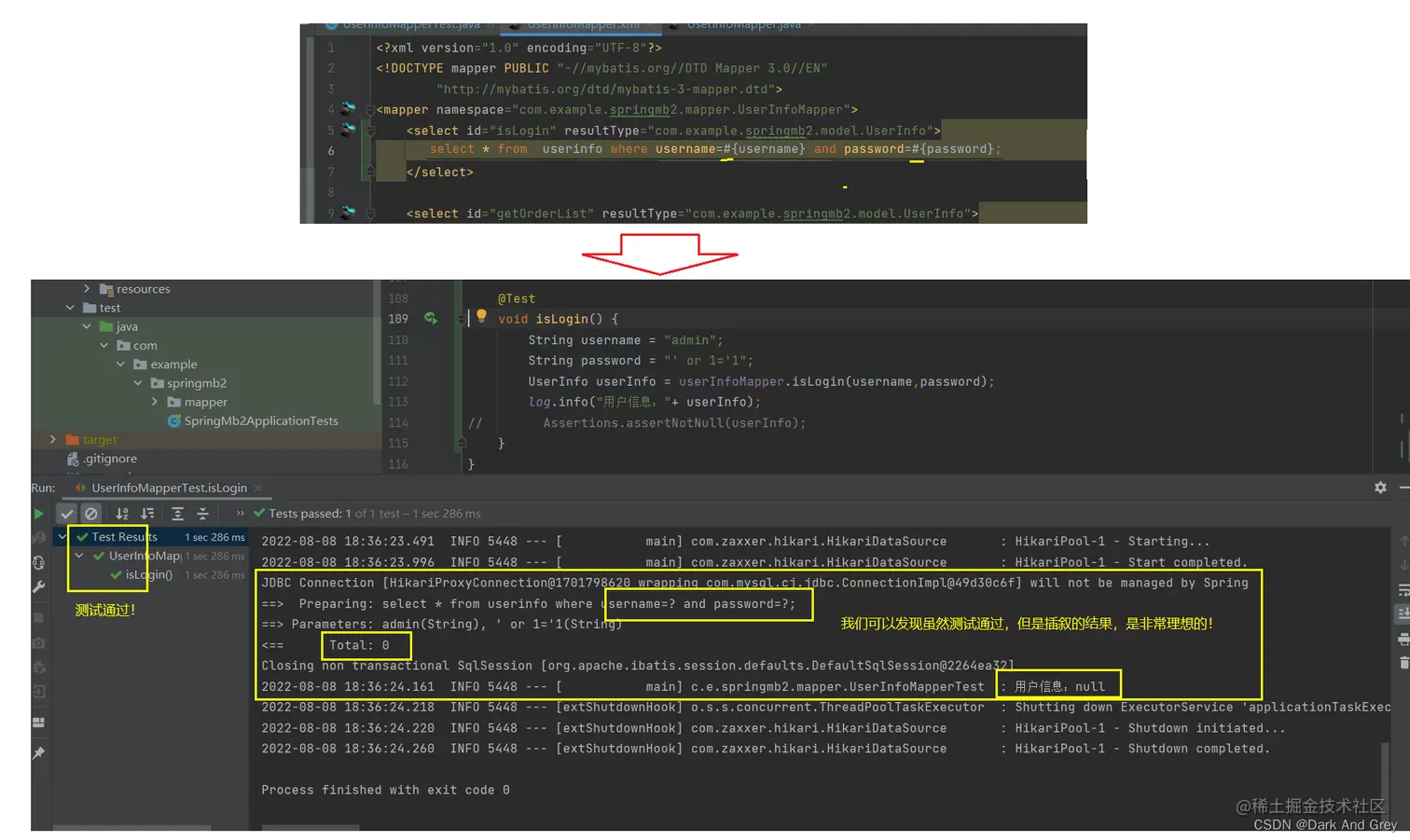
Task: Fold the isLogin select tag at line 5
Action: tap(370, 131)
